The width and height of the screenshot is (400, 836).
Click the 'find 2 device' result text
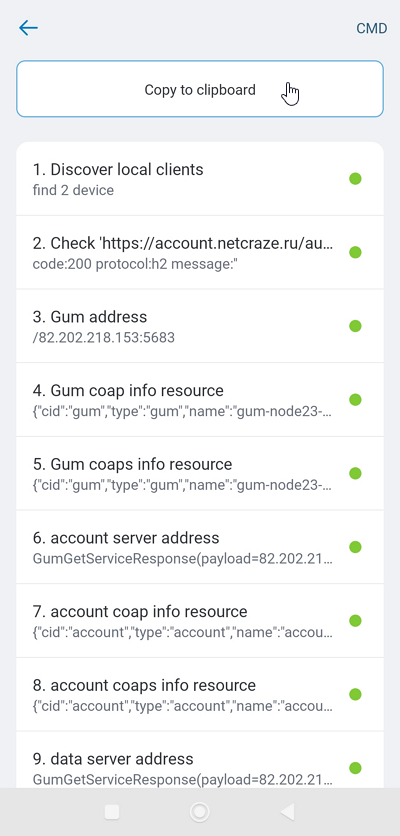[73, 190]
